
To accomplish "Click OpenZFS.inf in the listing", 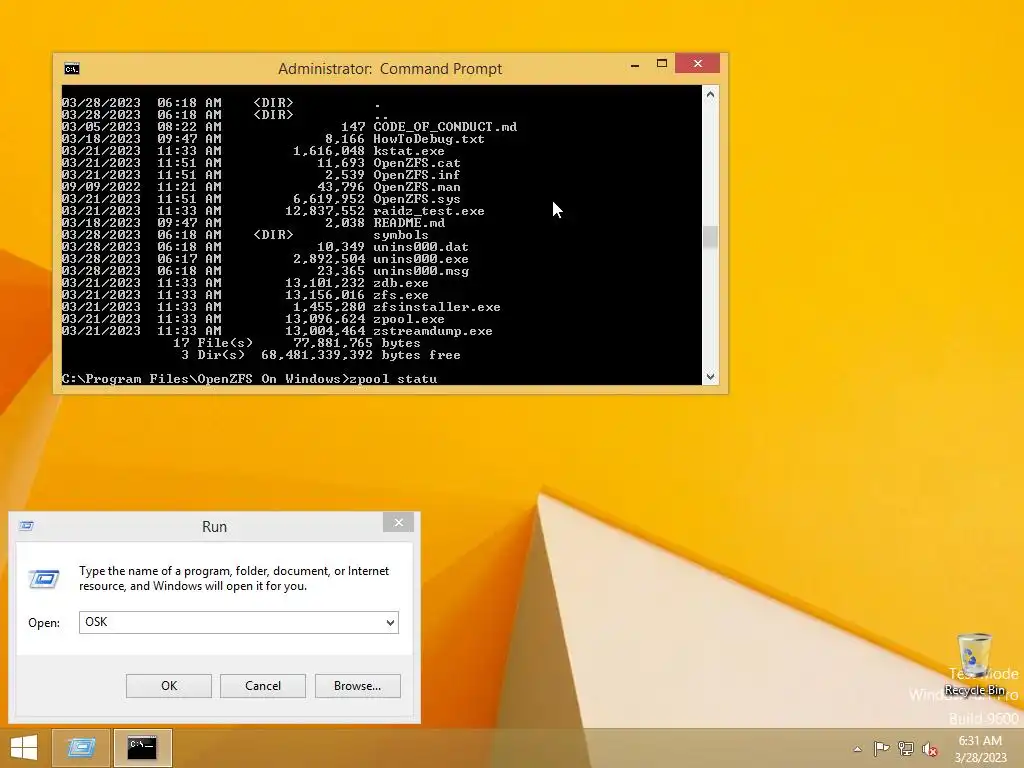I will (417, 175).
